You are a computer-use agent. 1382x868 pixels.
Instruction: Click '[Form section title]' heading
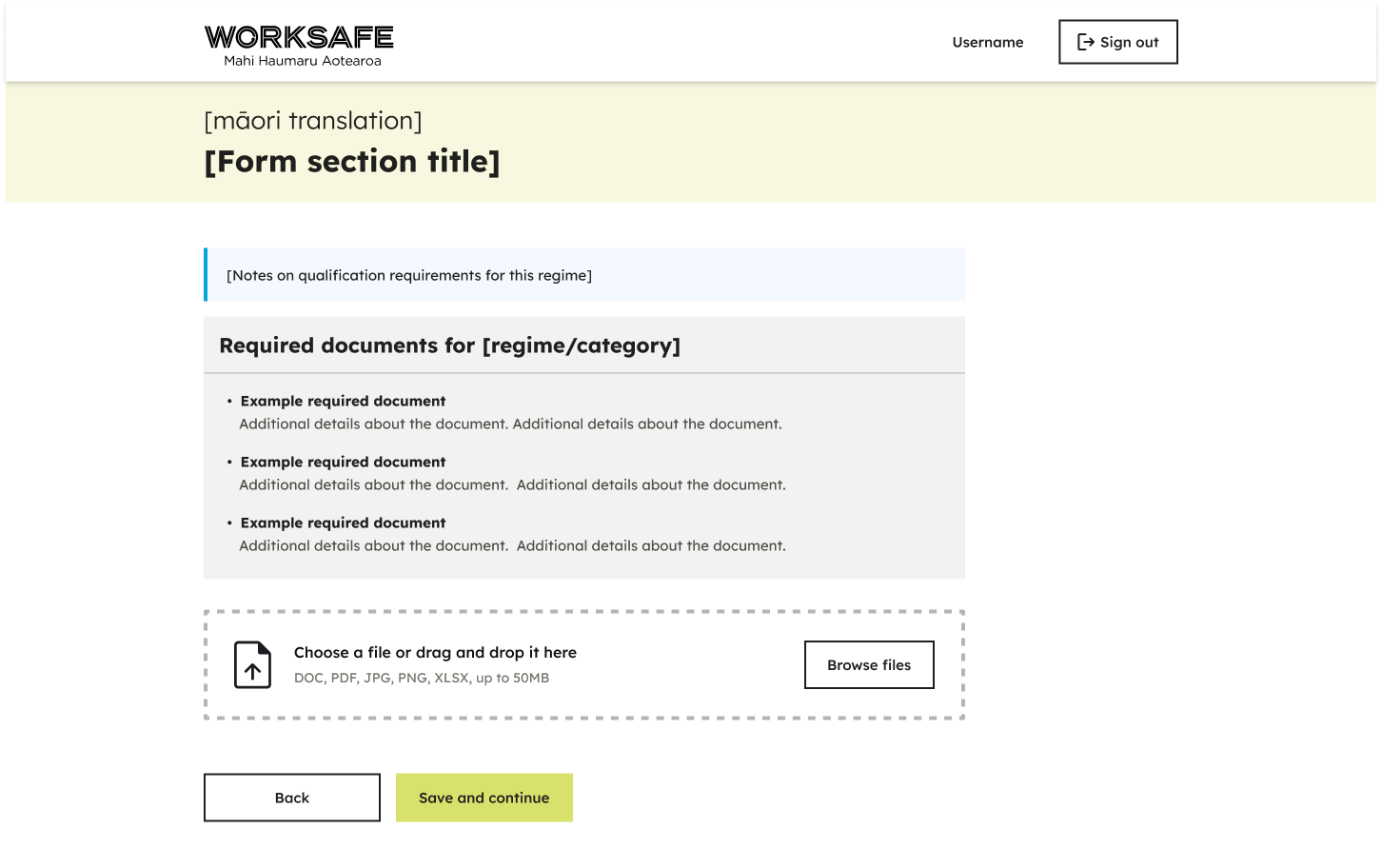[x=352, y=162]
